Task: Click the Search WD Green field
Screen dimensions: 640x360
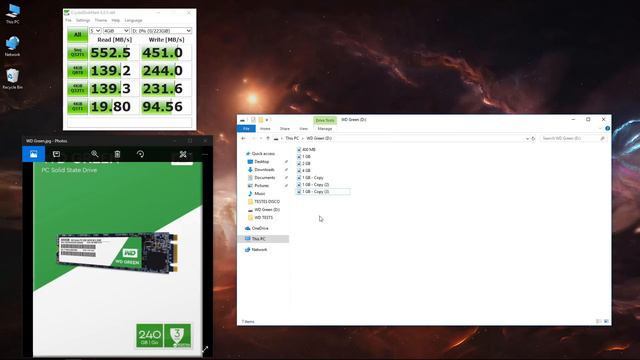Action: point(573,138)
